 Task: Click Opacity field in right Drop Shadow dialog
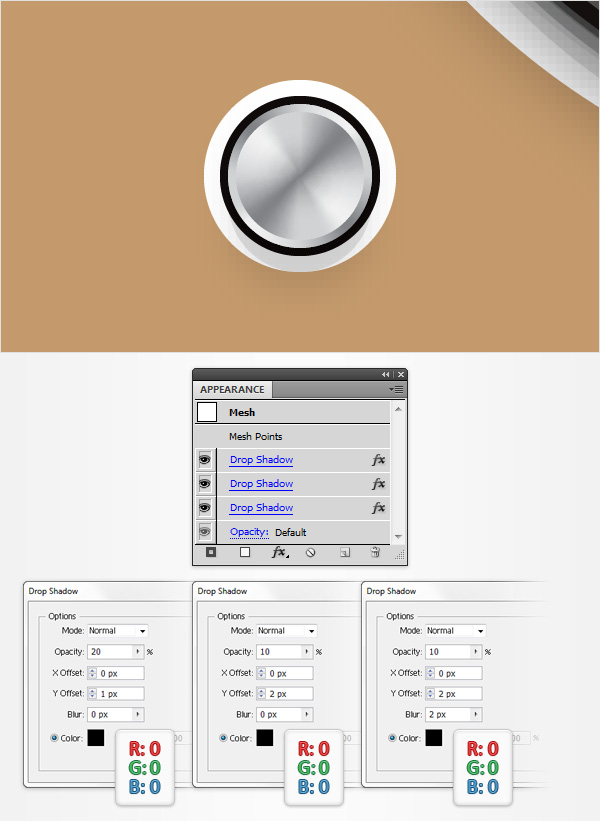pos(448,652)
